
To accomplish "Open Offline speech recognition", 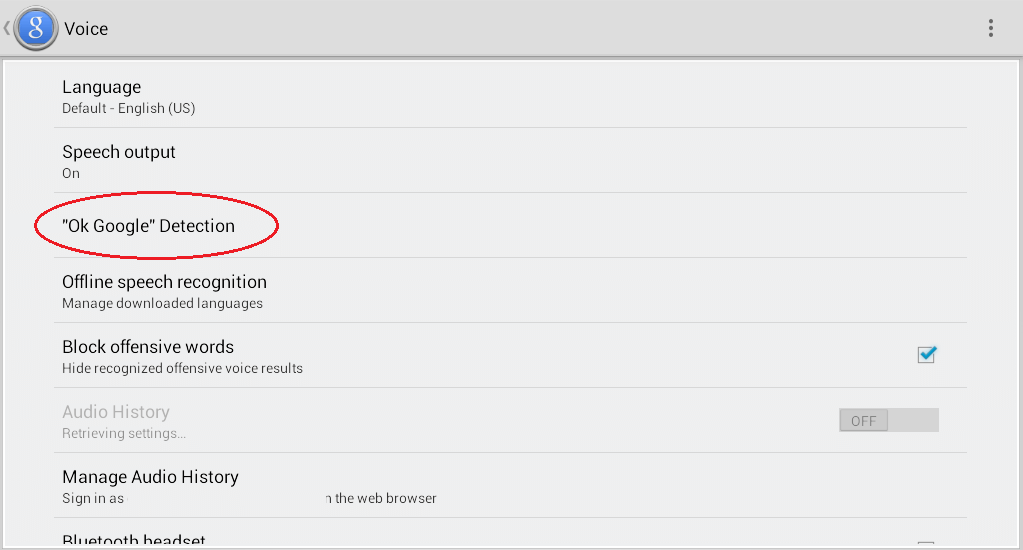I will tap(164, 282).
